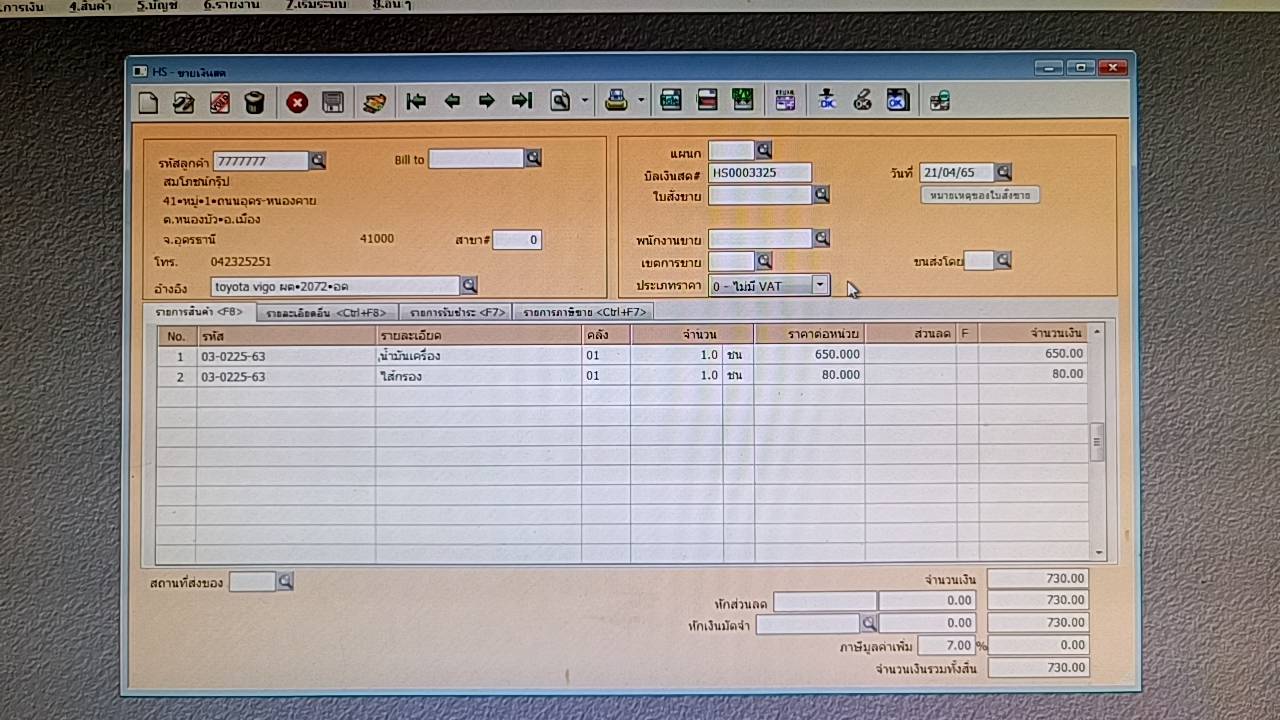Image resolution: width=1280 pixels, height=720 pixels.
Task: Click grid scrollbar down arrow
Action: pyautogui.click(x=1098, y=552)
